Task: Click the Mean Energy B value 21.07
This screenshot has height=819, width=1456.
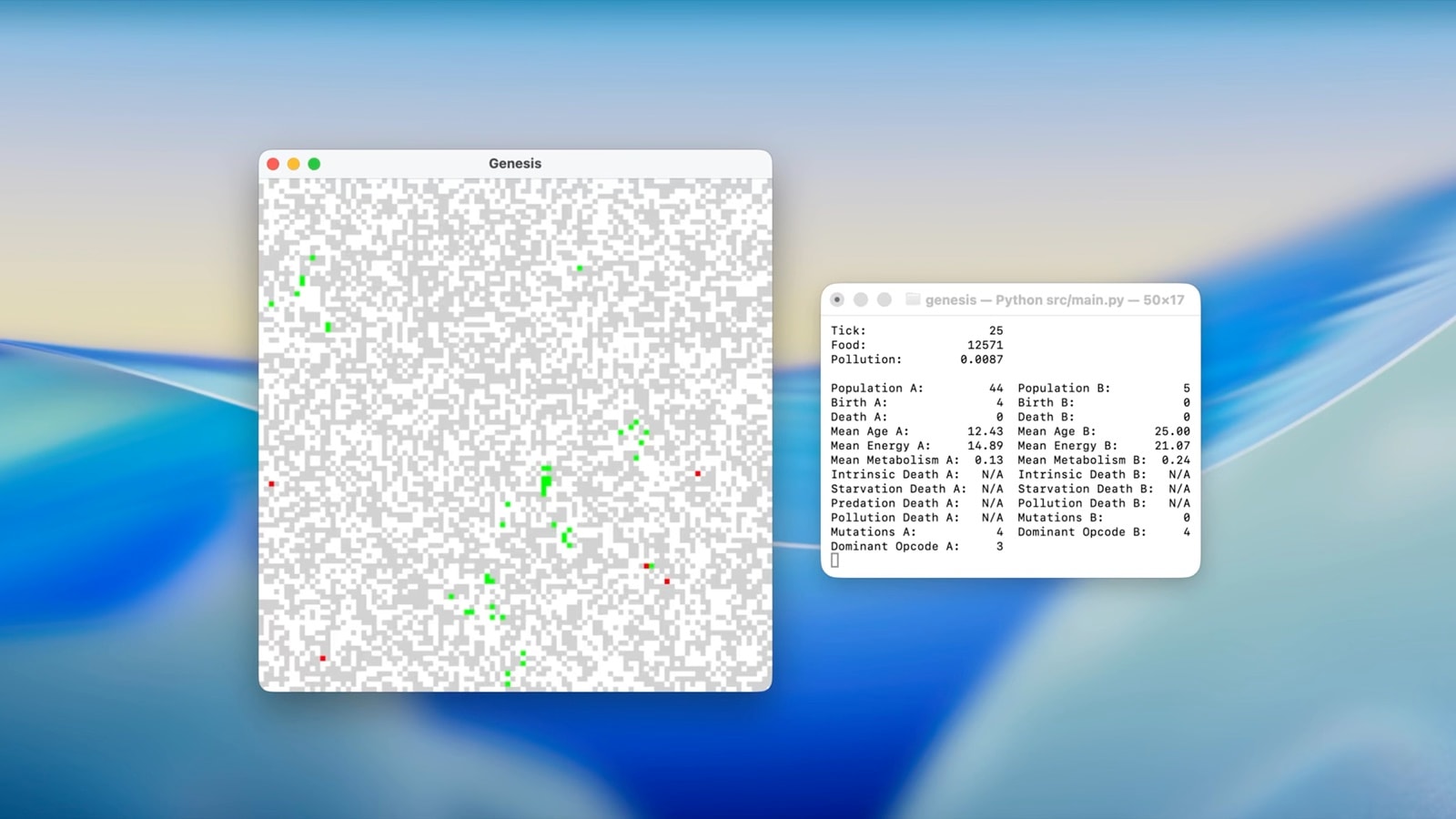Action: click(1172, 446)
